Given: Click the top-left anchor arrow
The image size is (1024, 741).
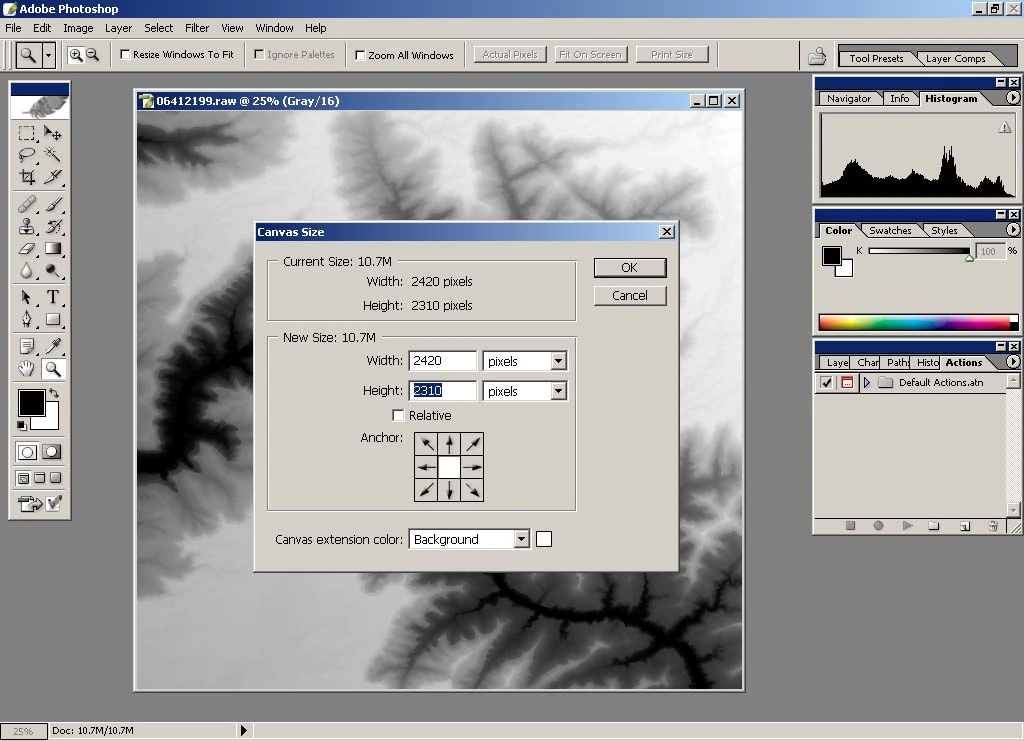Looking at the screenshot, I should [x=427, y=444].
